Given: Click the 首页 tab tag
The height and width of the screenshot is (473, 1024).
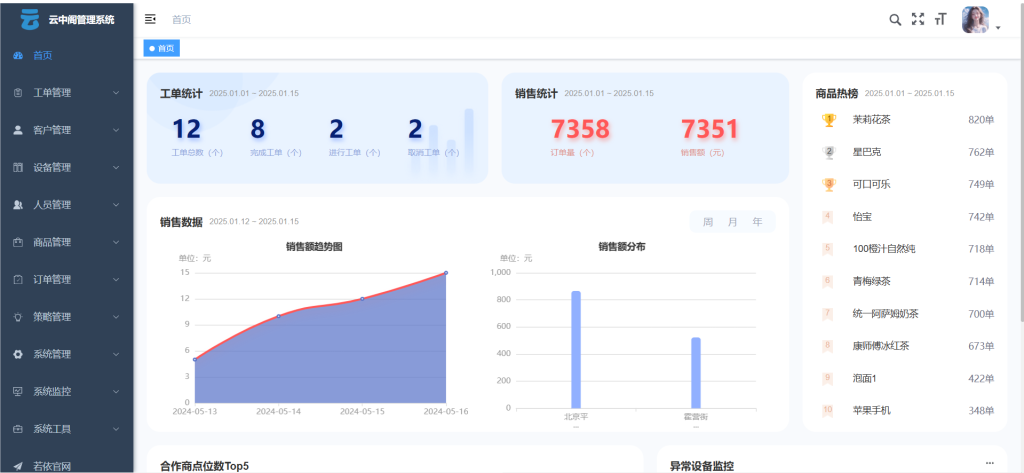Looking at the screenshot, I should pos(162,48).
